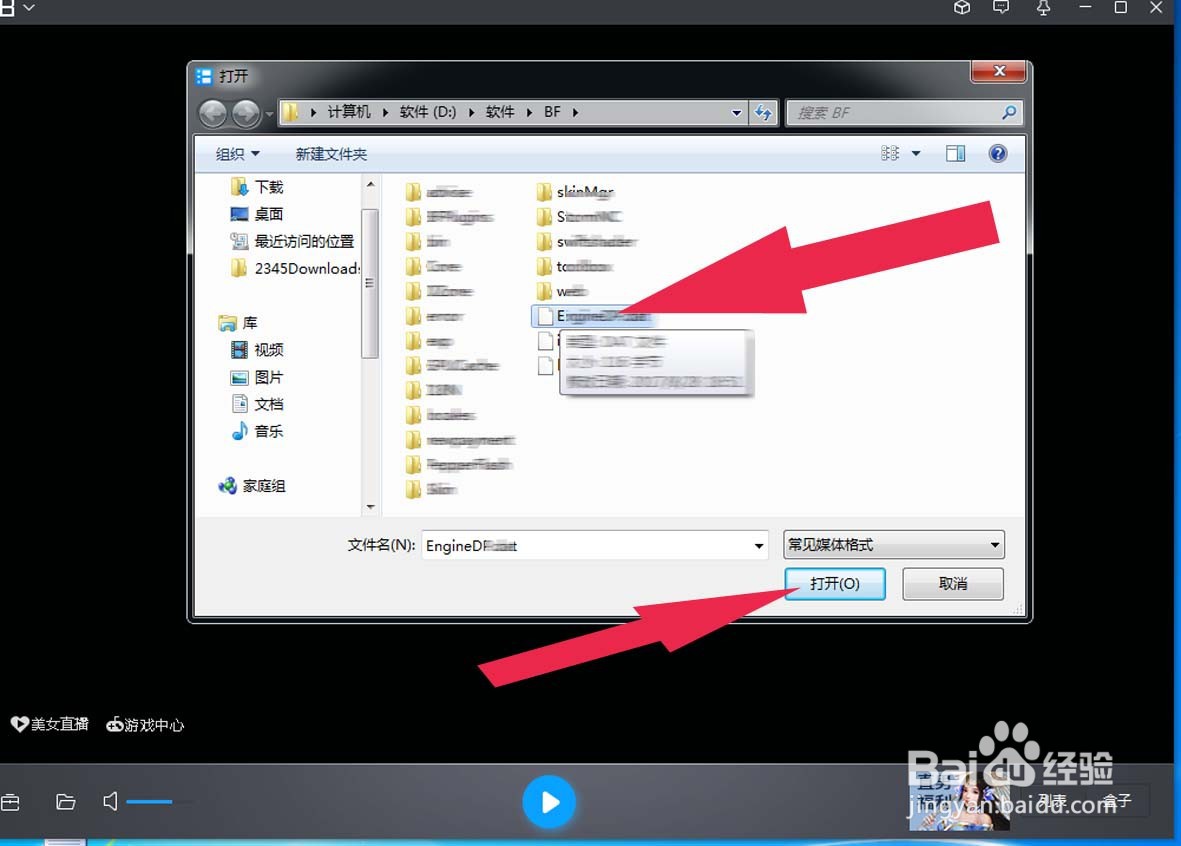Select 家庭组 in the navigation pane

[252, 486]
